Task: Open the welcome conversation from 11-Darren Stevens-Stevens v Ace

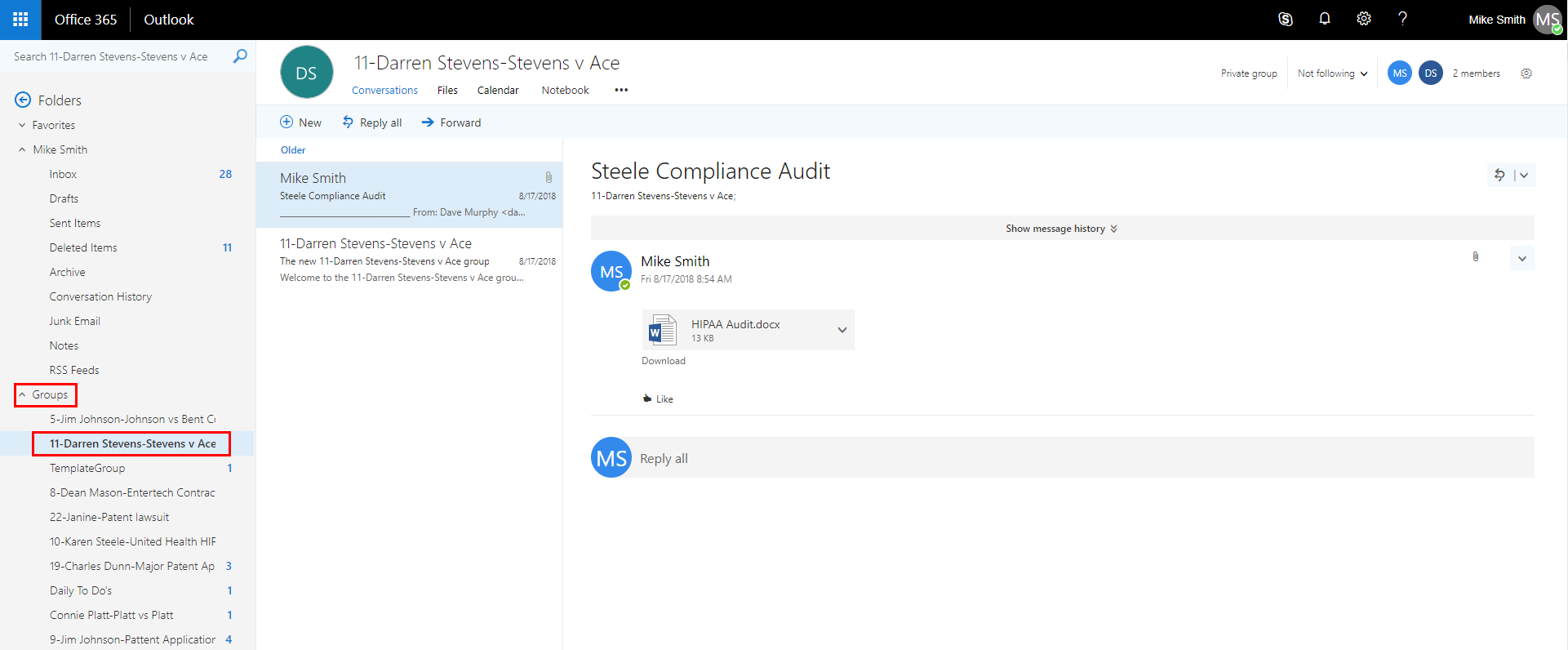Action: point(410,260)
